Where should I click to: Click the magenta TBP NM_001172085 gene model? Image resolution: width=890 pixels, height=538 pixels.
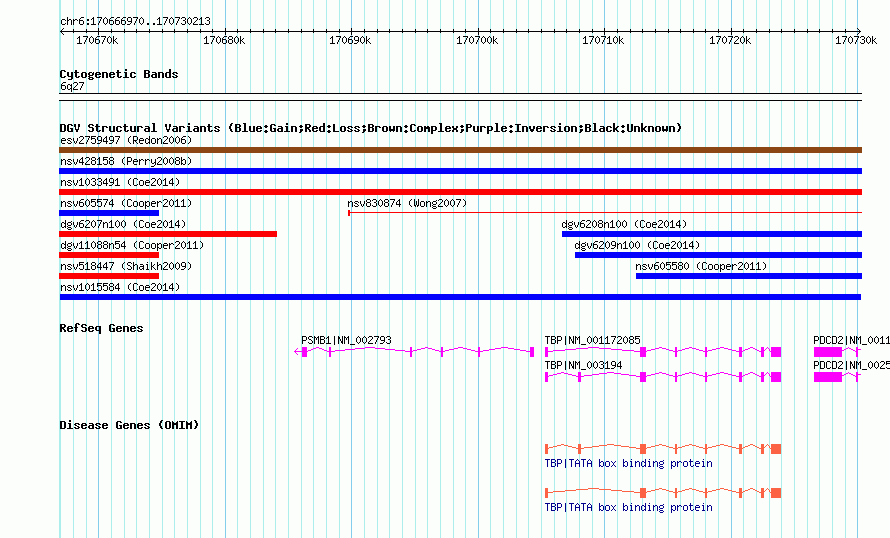click(663, 352)
